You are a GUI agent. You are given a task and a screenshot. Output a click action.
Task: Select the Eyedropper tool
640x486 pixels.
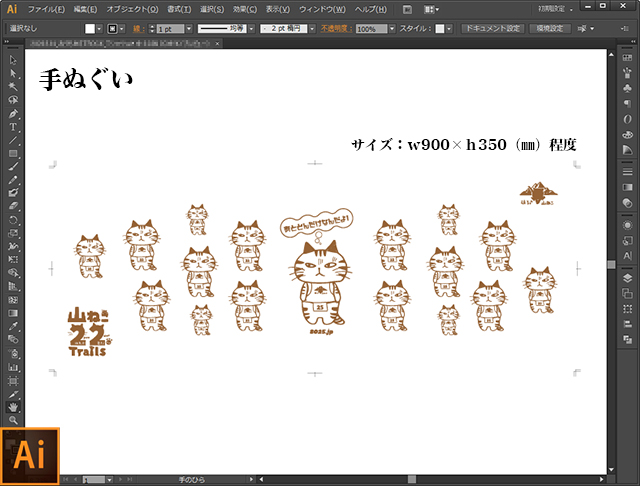pos(13,326)
